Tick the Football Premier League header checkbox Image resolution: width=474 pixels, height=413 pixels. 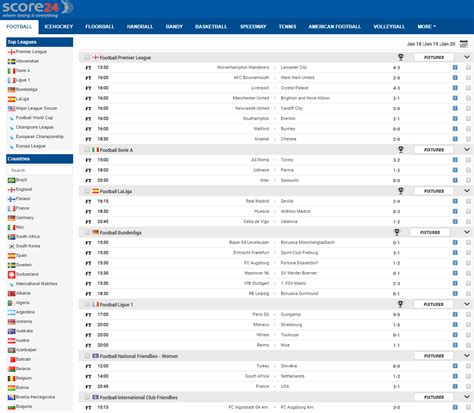(87, 57)
